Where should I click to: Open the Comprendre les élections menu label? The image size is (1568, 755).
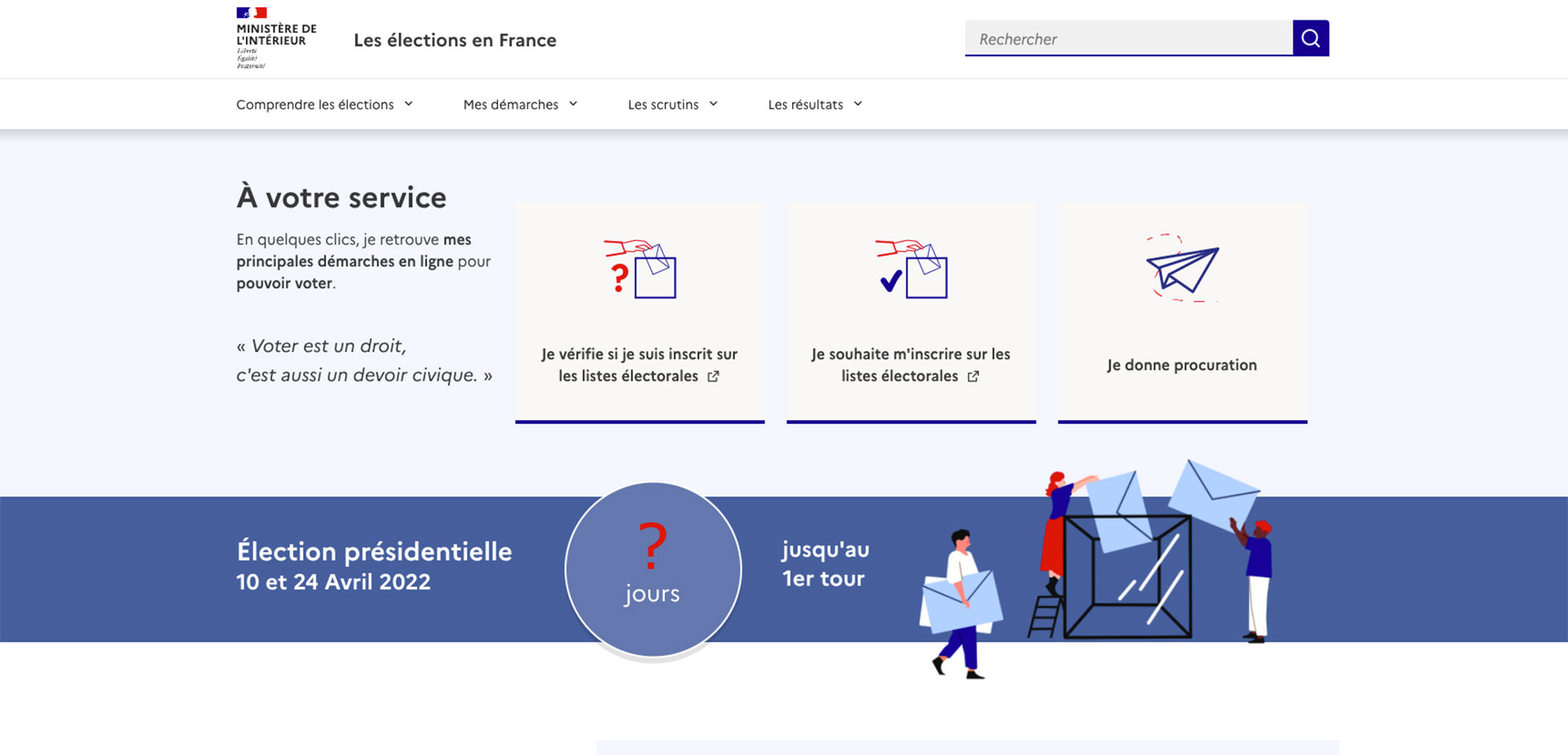pyautogui.click(x=314, y=104)
